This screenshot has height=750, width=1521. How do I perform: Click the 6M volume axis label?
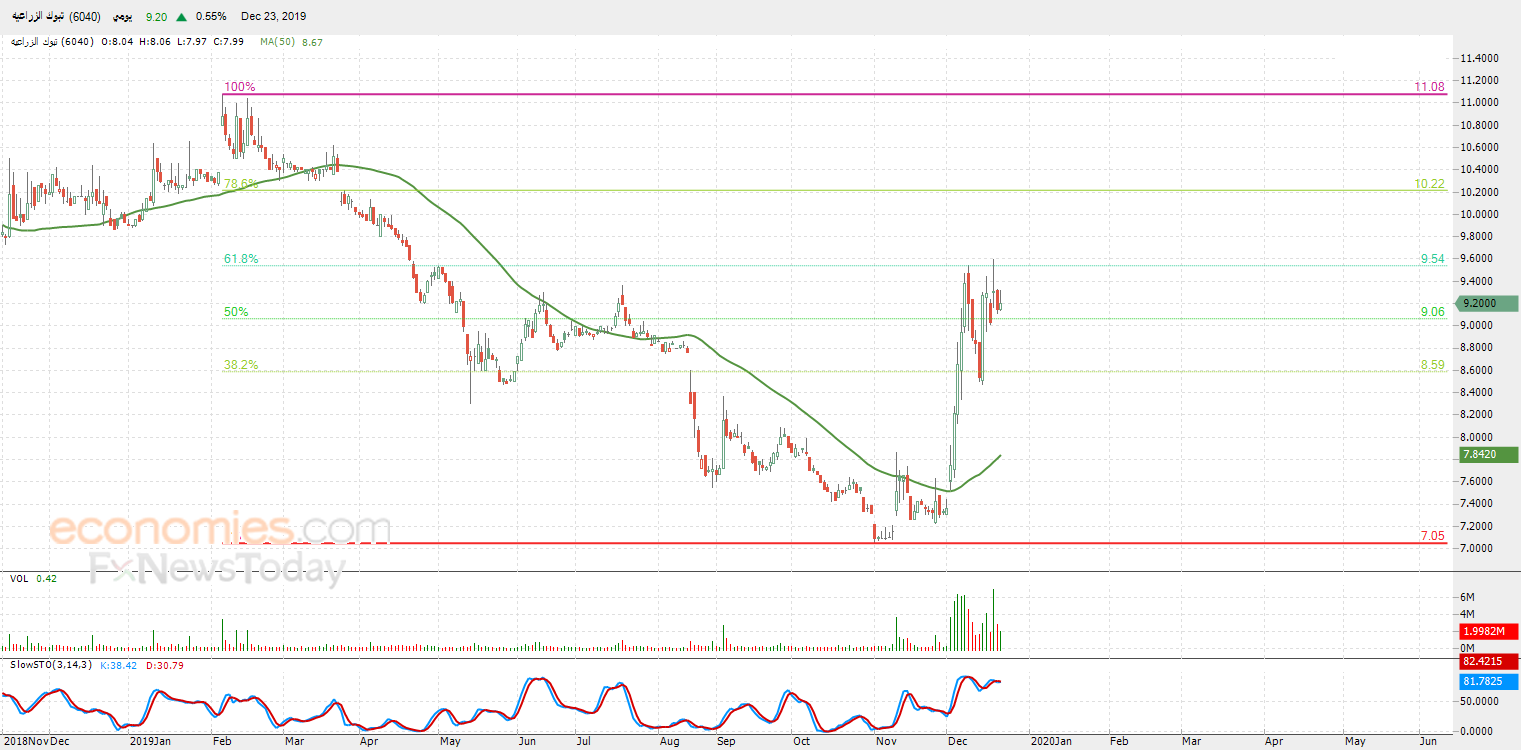click(1469, 597)
